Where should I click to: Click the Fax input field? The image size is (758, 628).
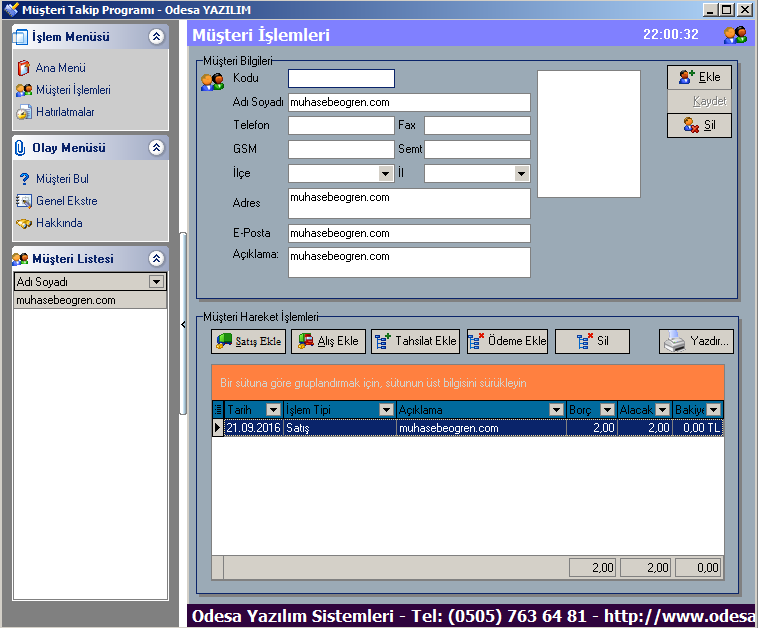point(477,125)
